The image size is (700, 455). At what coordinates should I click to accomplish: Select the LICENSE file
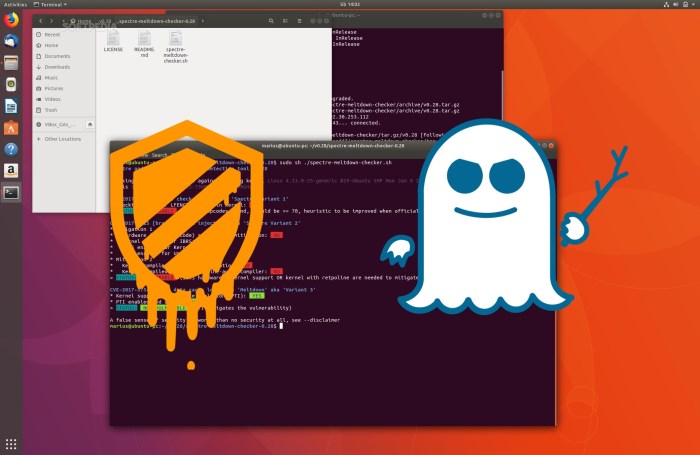click(x=113, y=42)
